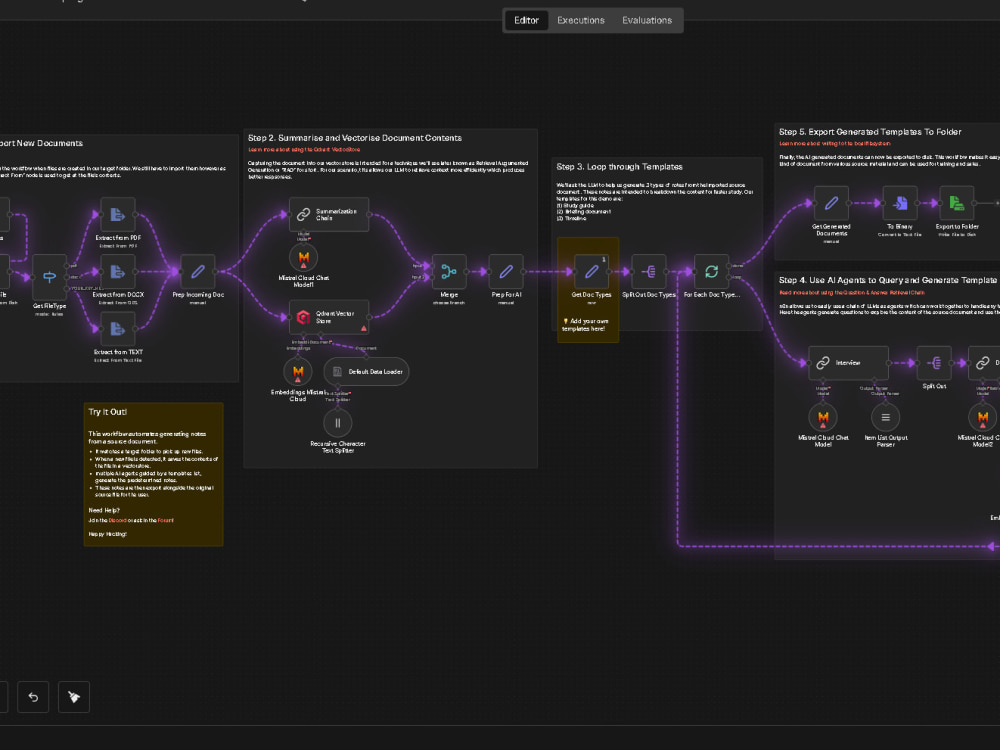The height and width of the screenshot is (750, 1000).
Task: Select the Get FileType switch node
Action: pyautogui.click(x=50, y=276)
